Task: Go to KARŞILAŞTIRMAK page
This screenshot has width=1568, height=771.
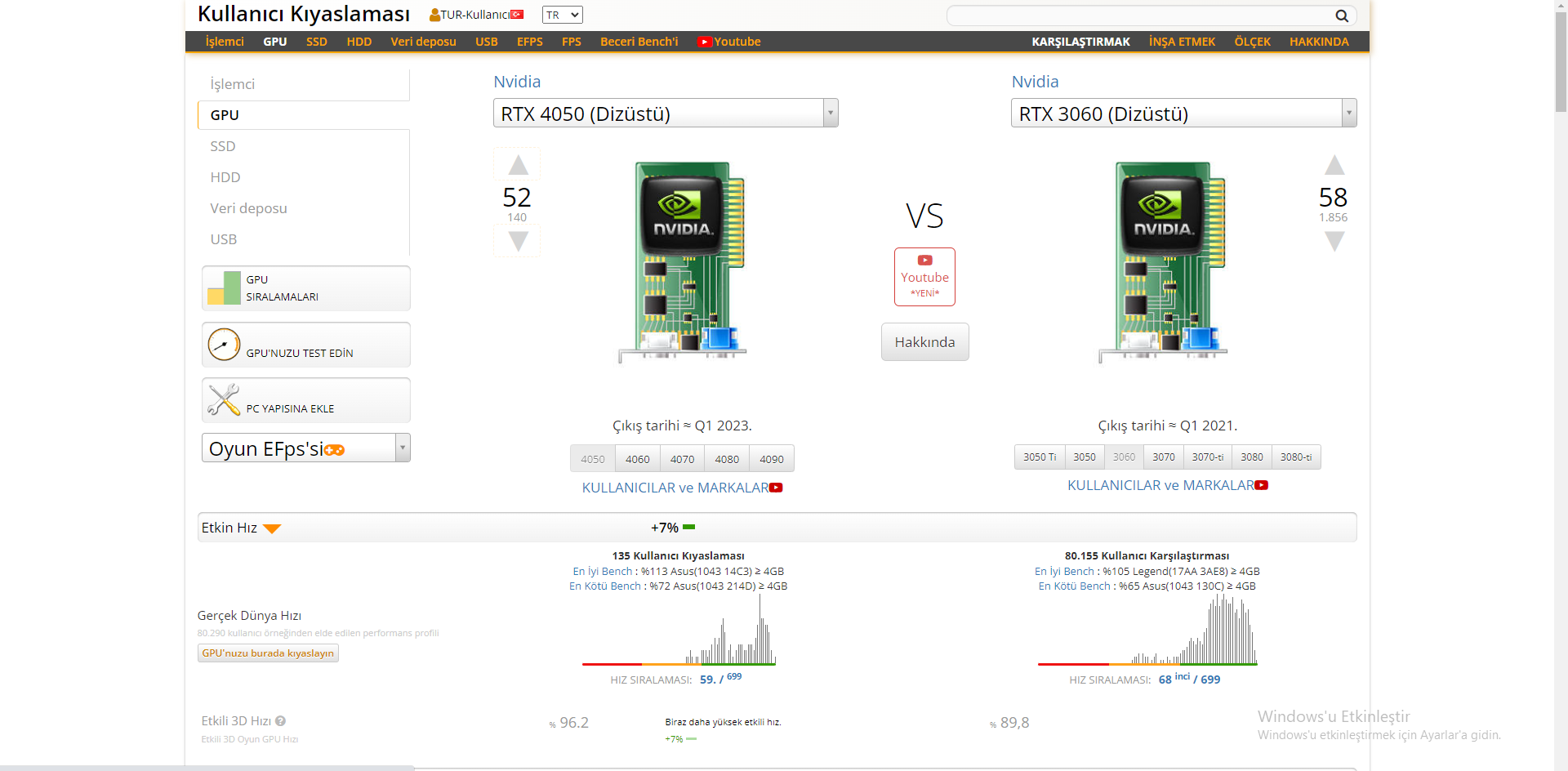Action: (x=1081, y=42)
